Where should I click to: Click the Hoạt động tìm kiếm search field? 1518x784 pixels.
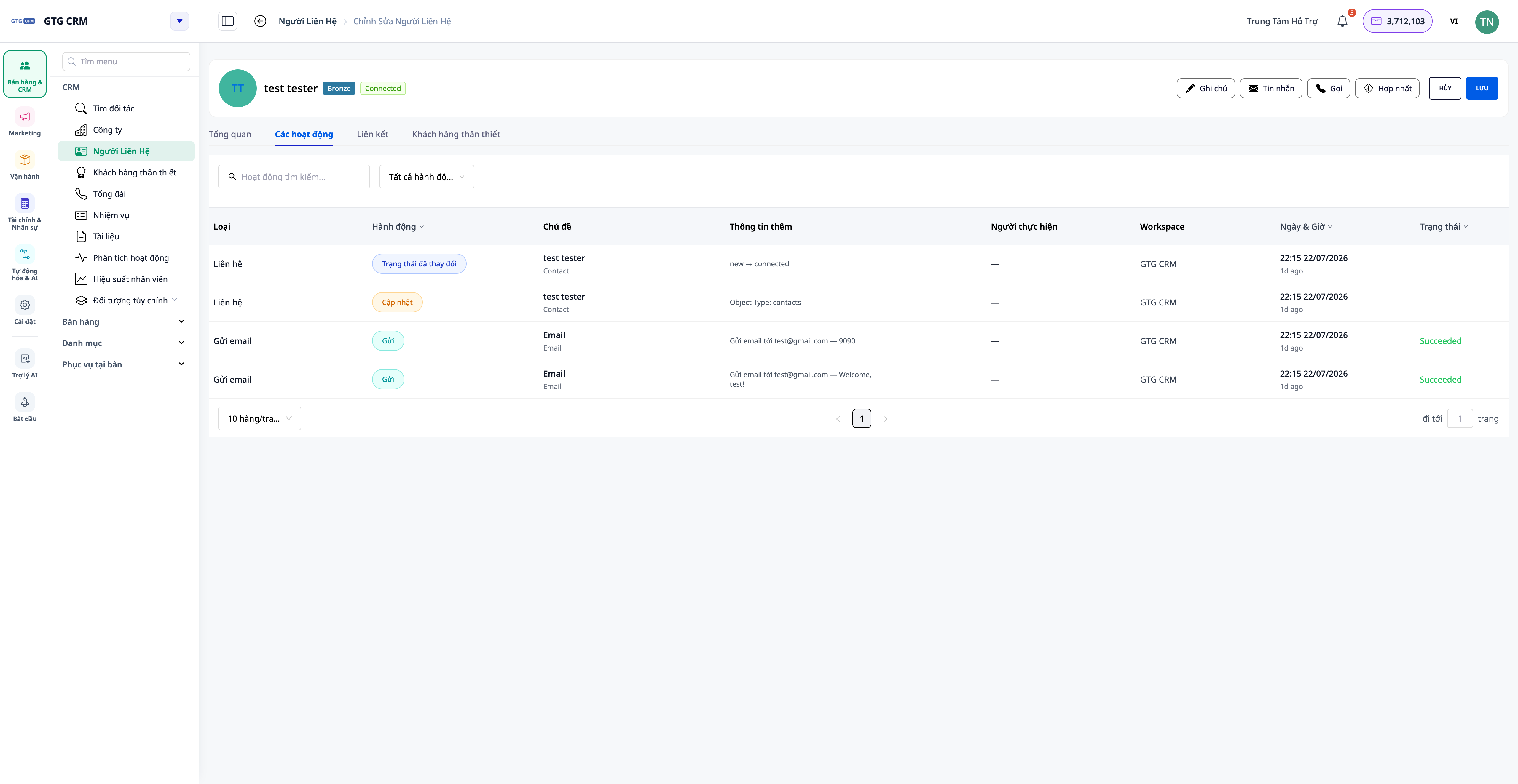click(x=294, y=177)
